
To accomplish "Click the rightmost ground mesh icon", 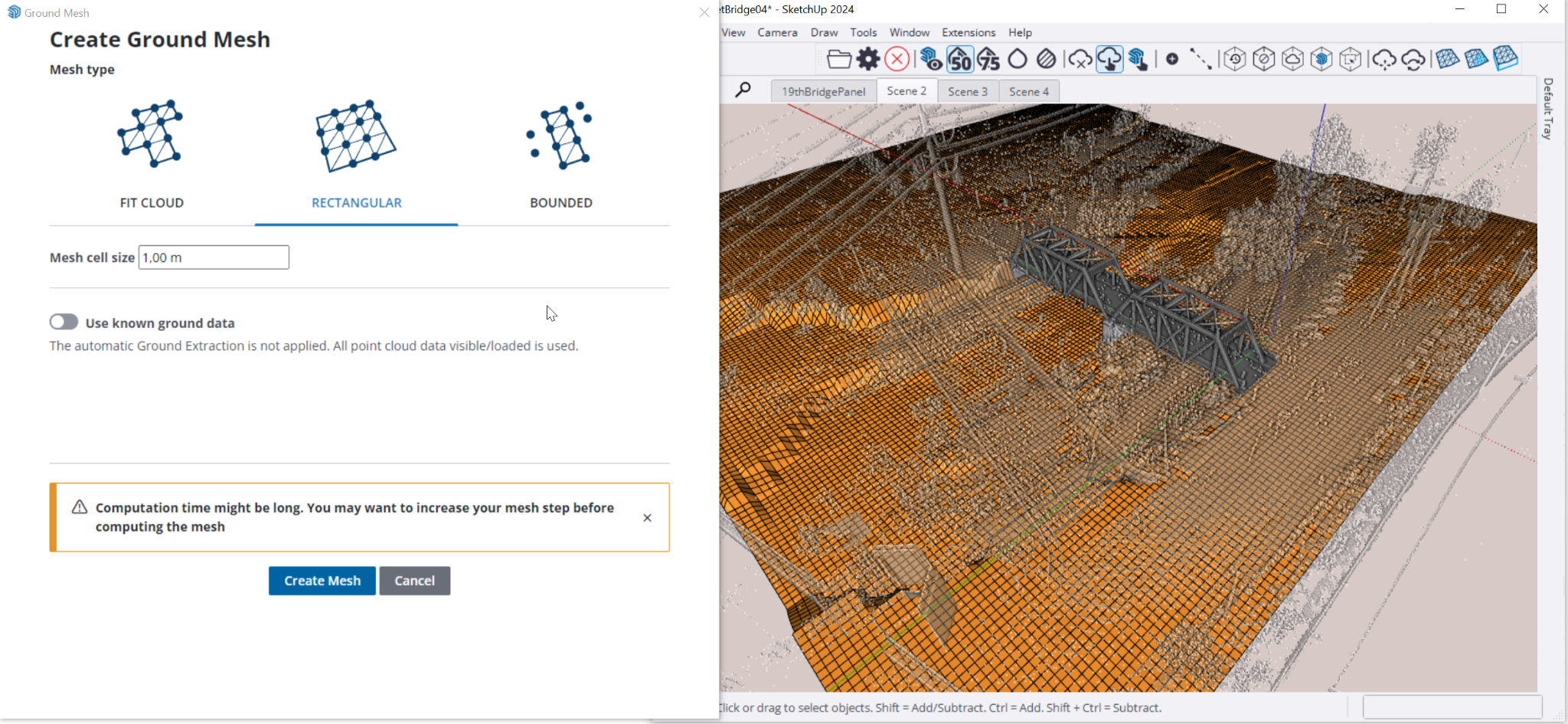I will tap(1505, 59).
